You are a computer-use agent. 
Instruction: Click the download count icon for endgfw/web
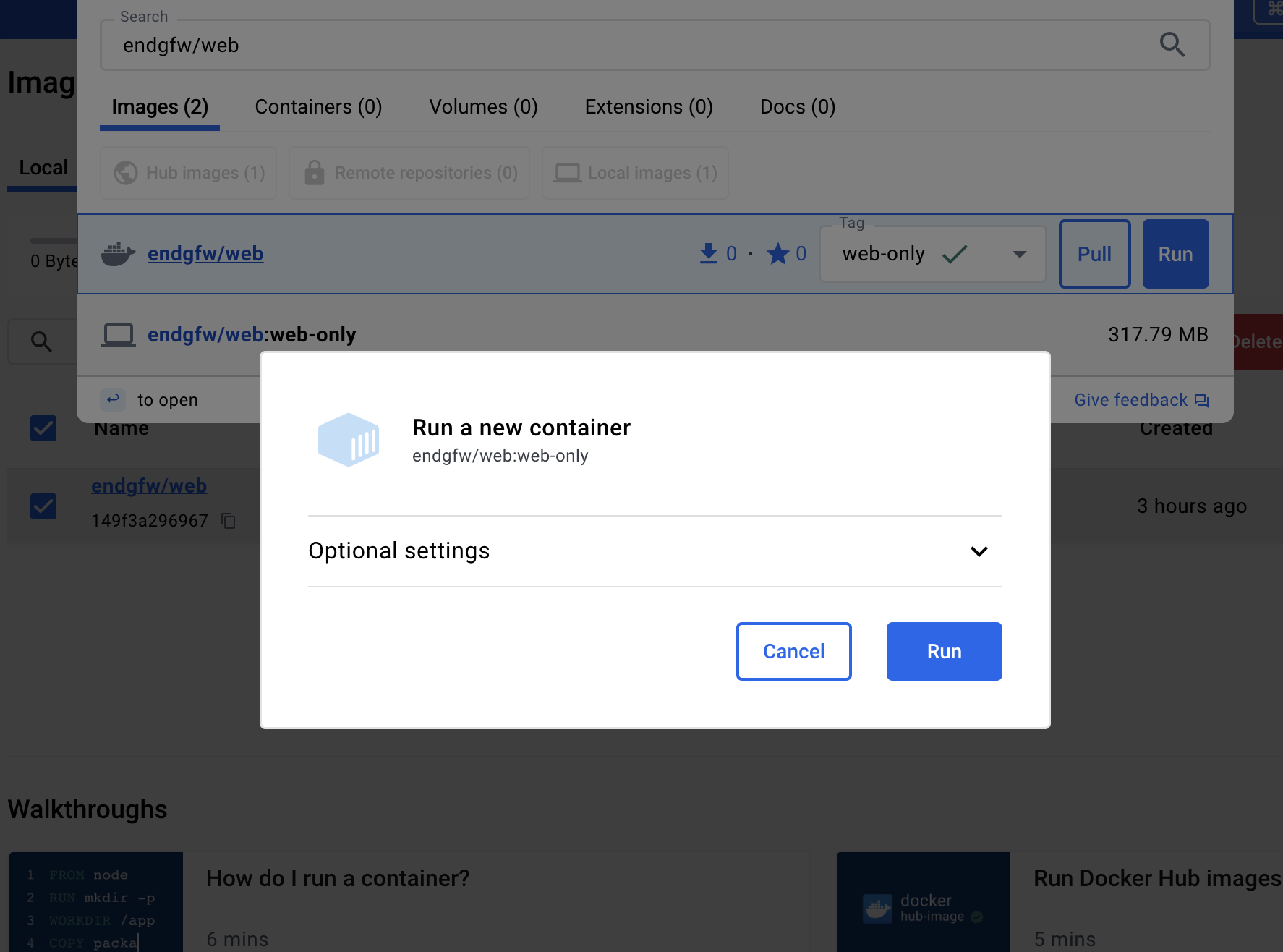click(709, 254)
